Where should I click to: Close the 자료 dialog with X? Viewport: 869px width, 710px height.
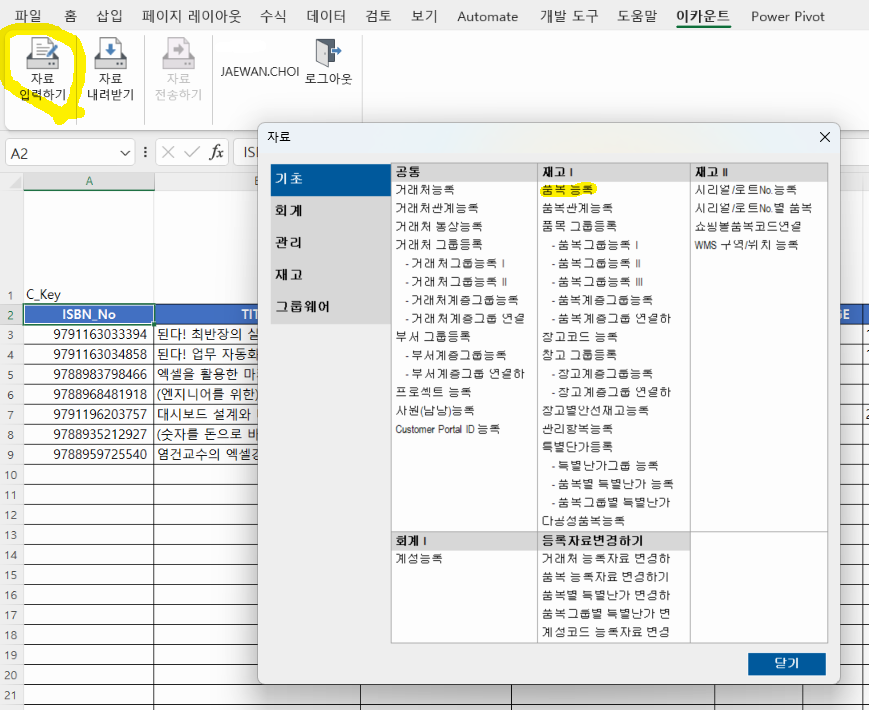pyautogui.click(x=825, y=137)
